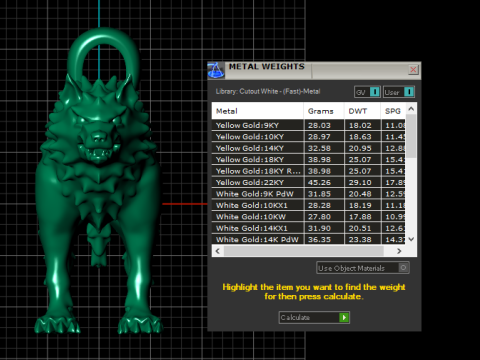Select the White Gold:14KX1 row
This screenshot has width=480, height=360.
coord(308,228)
